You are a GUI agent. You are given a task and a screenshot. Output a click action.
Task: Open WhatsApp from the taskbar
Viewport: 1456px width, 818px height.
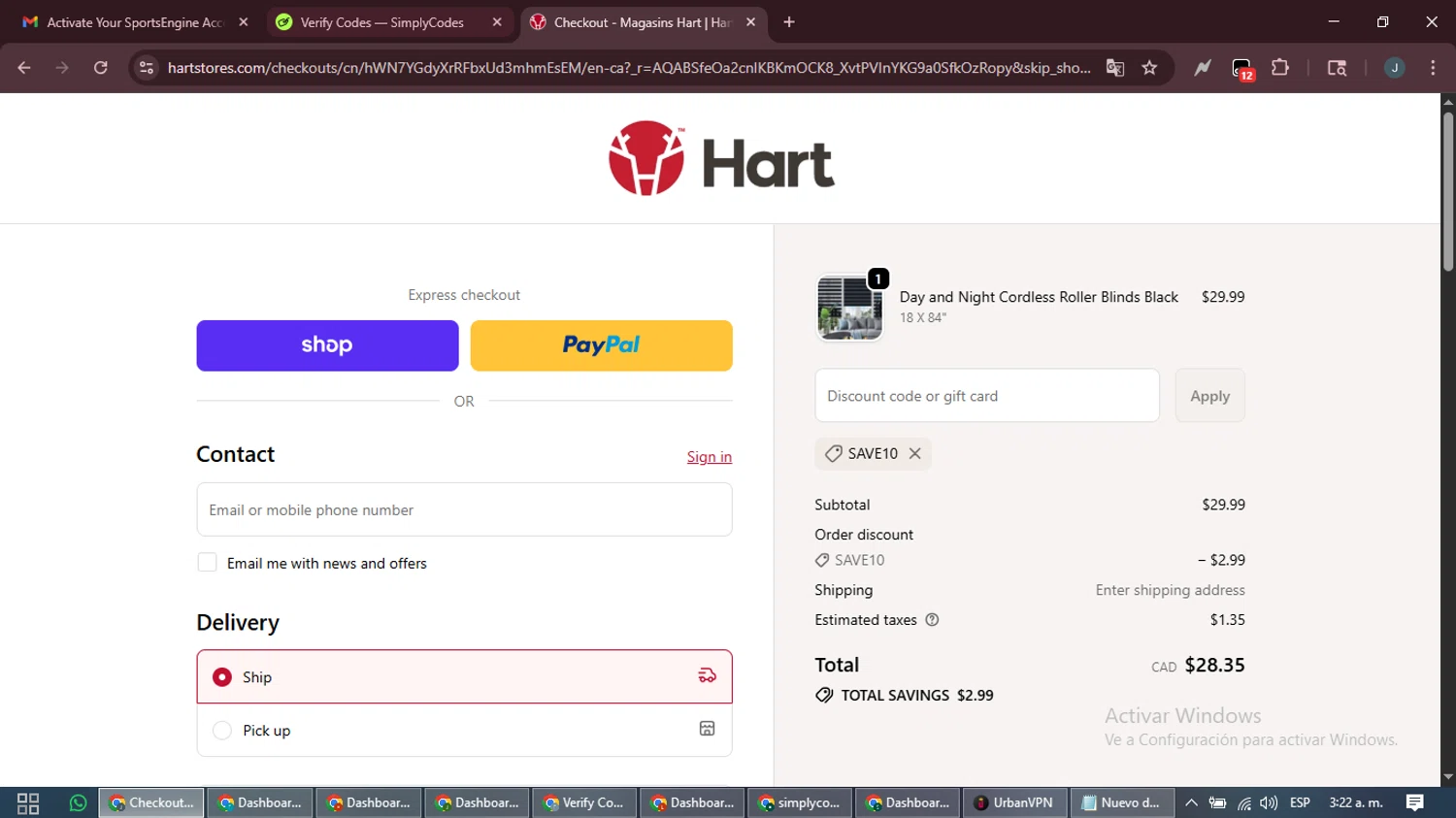(78, 802)
